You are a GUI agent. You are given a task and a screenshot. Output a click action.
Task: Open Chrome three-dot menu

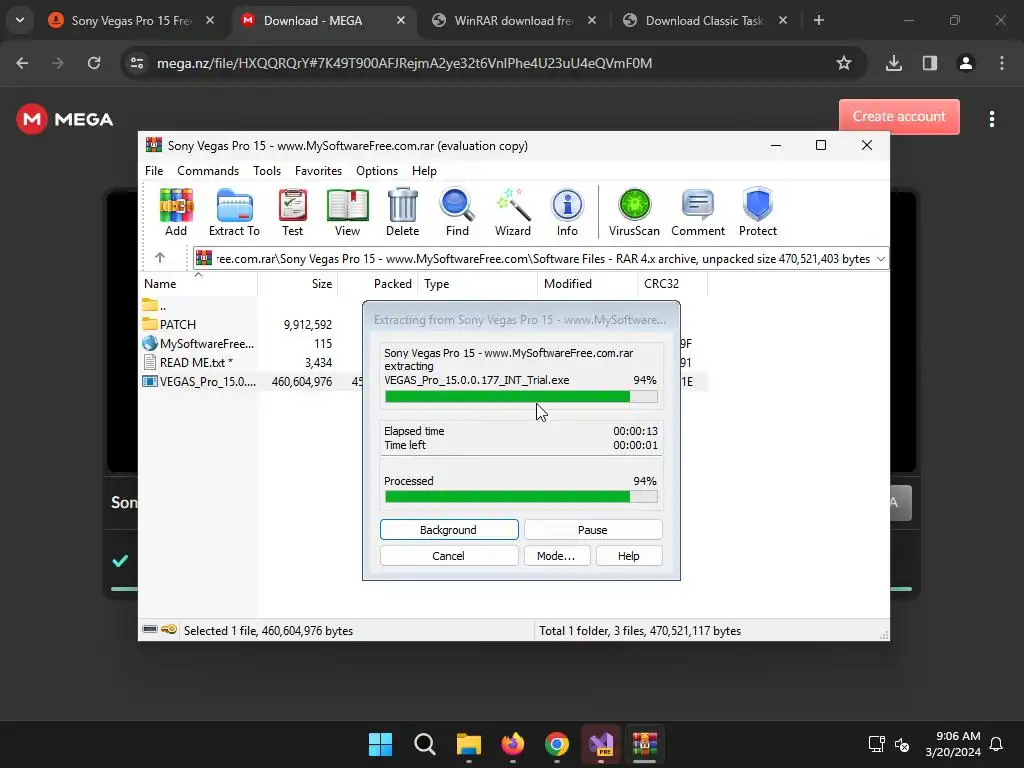click(1002, 63)
